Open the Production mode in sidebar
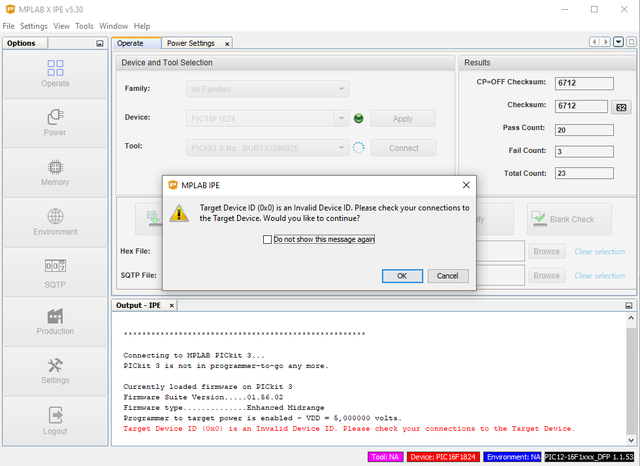 (x=55, y=322)
